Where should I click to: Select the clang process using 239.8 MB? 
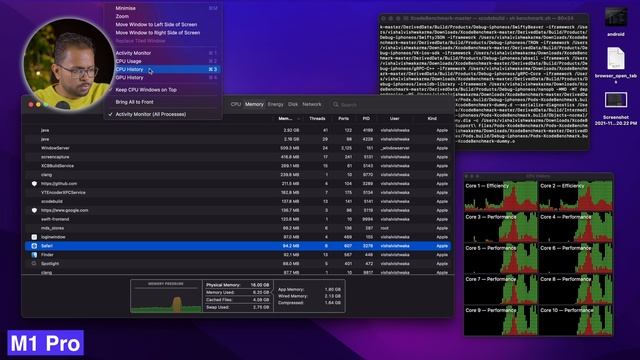click(238, 175)
